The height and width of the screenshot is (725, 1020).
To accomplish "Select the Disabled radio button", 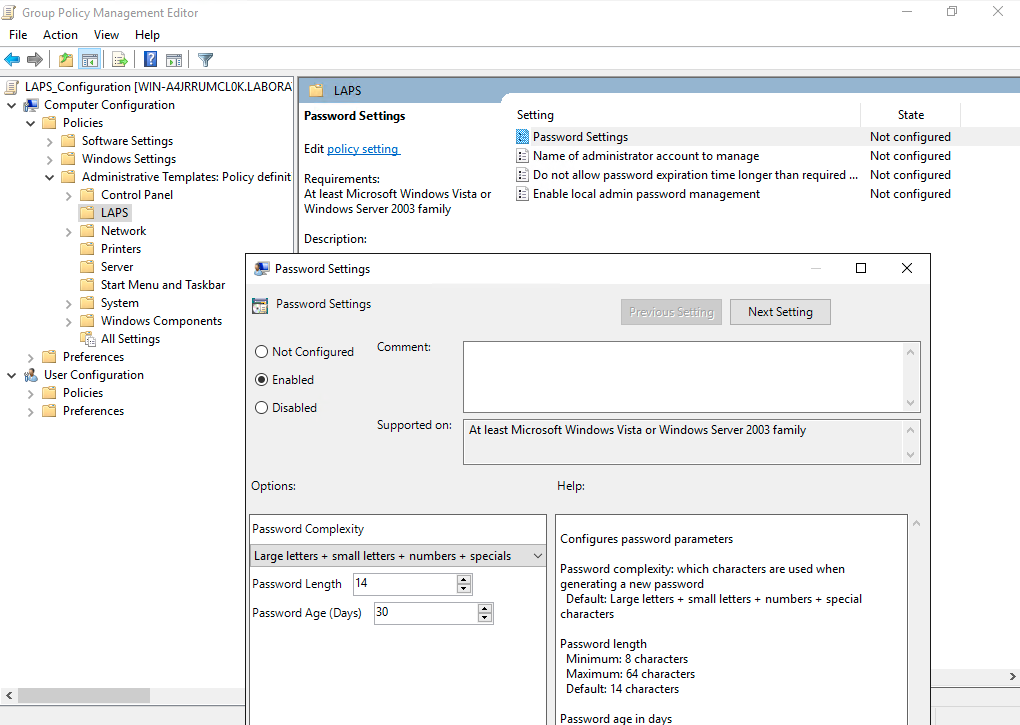I will tap(262, 408).
